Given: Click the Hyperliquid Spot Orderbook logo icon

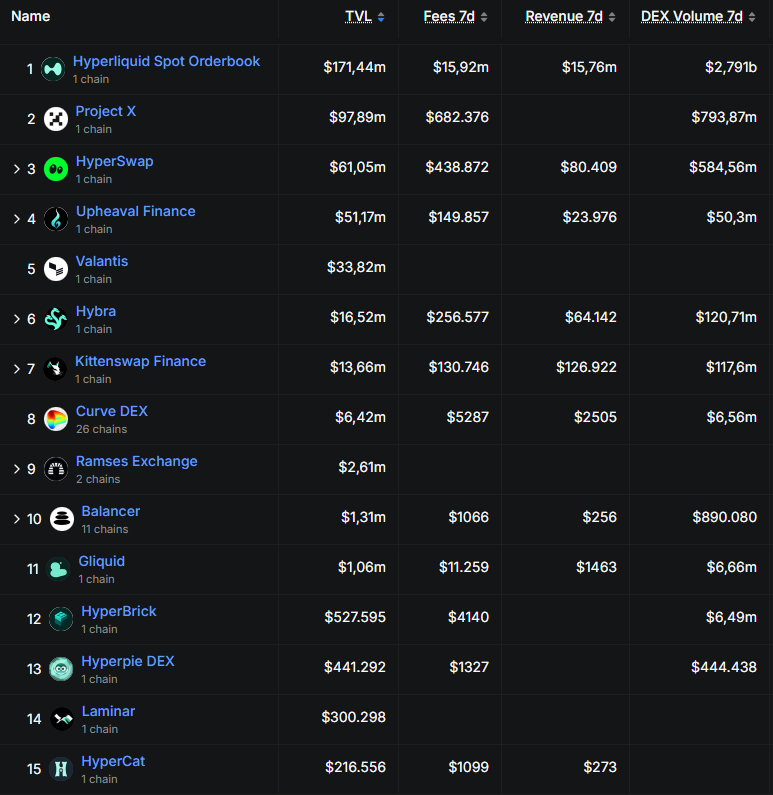Looking at the screenshot, I should click(x=53, y=69).
